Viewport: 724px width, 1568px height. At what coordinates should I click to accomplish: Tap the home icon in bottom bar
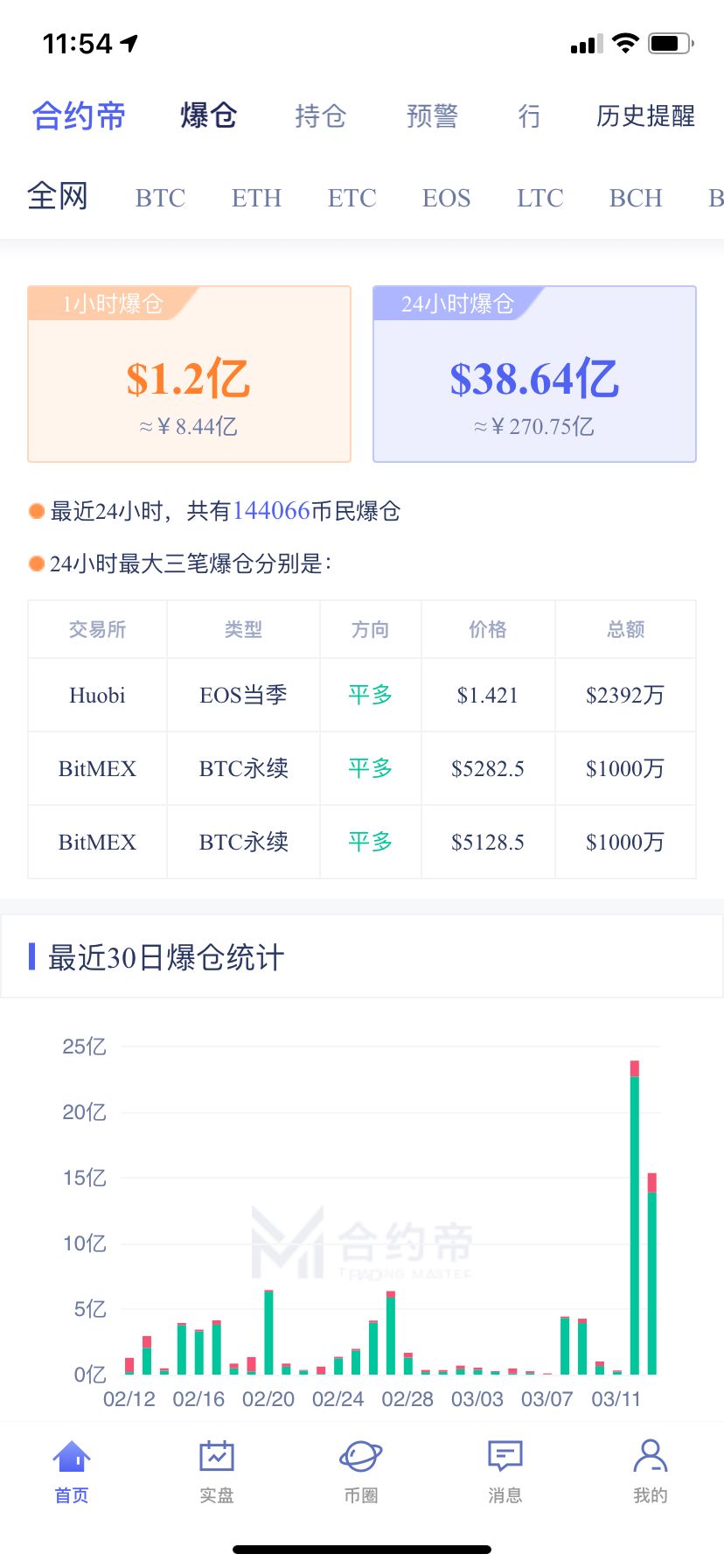(x=72, y=1458)
